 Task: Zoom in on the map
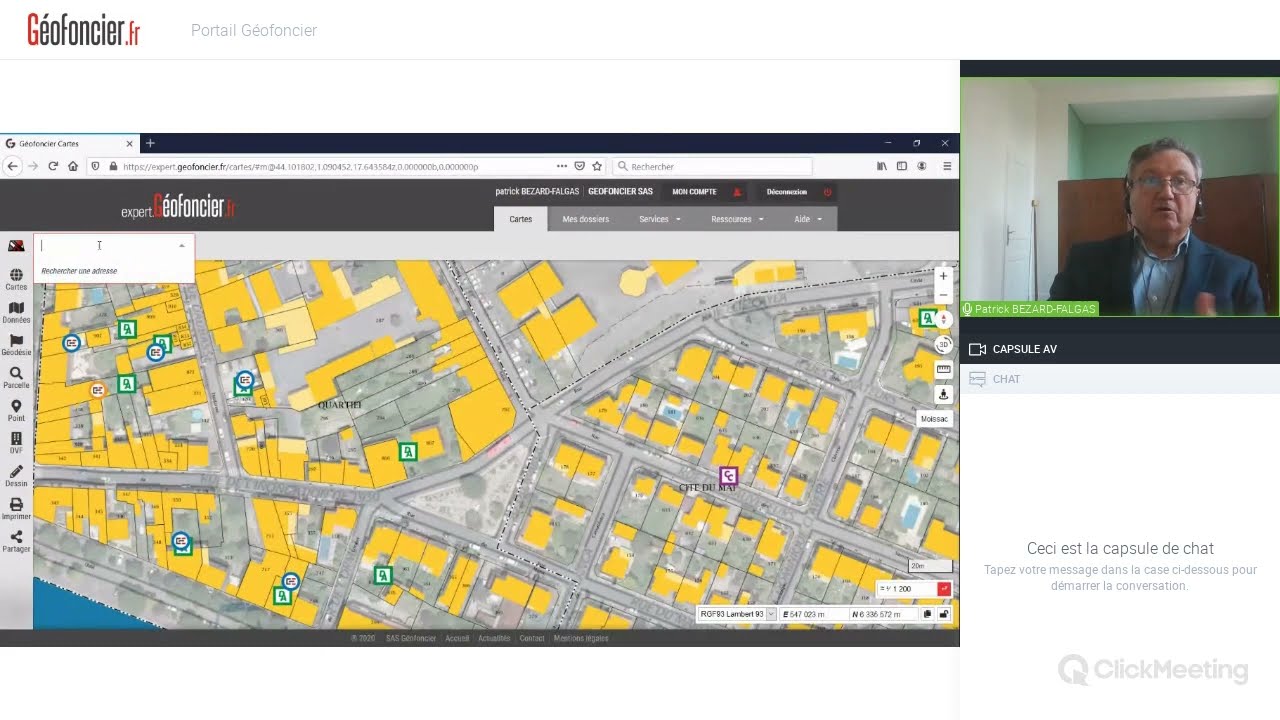943,276
